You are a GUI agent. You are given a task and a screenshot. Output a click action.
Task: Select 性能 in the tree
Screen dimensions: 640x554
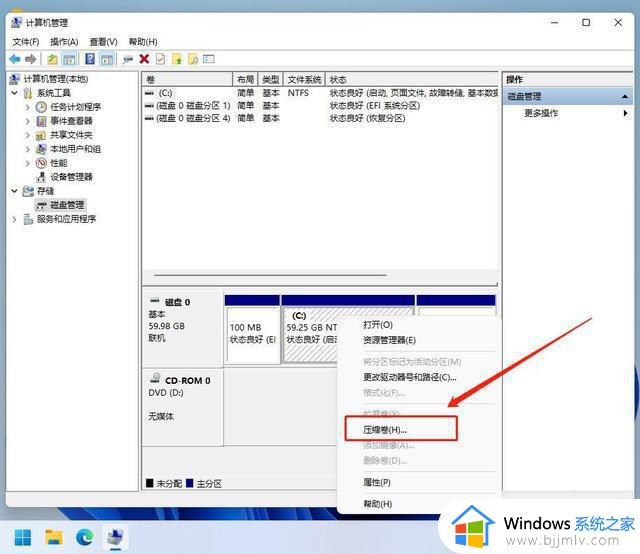pyautogui.click(x=59, y=163)
